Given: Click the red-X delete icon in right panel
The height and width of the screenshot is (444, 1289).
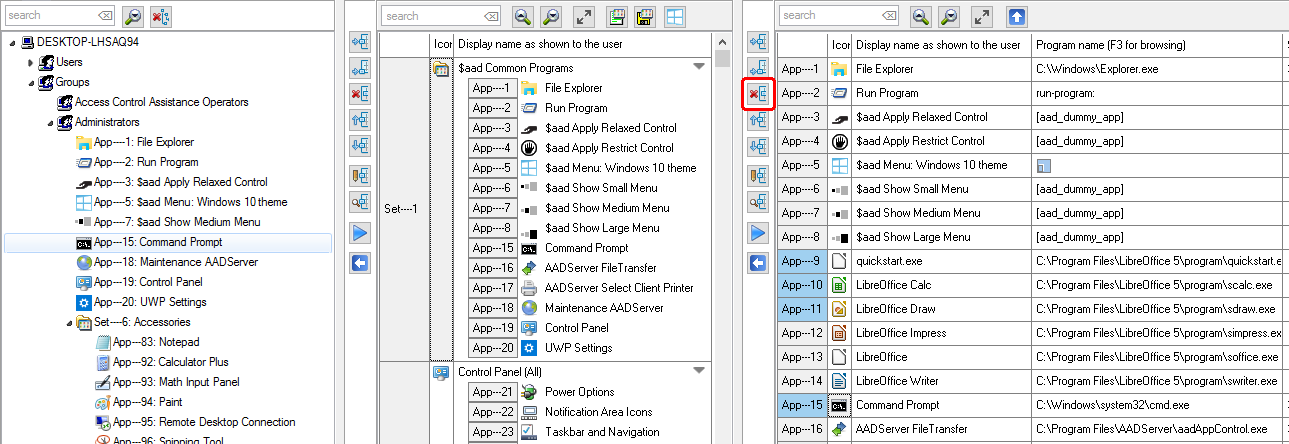Looking at the screenshot, I should point(759,93).
